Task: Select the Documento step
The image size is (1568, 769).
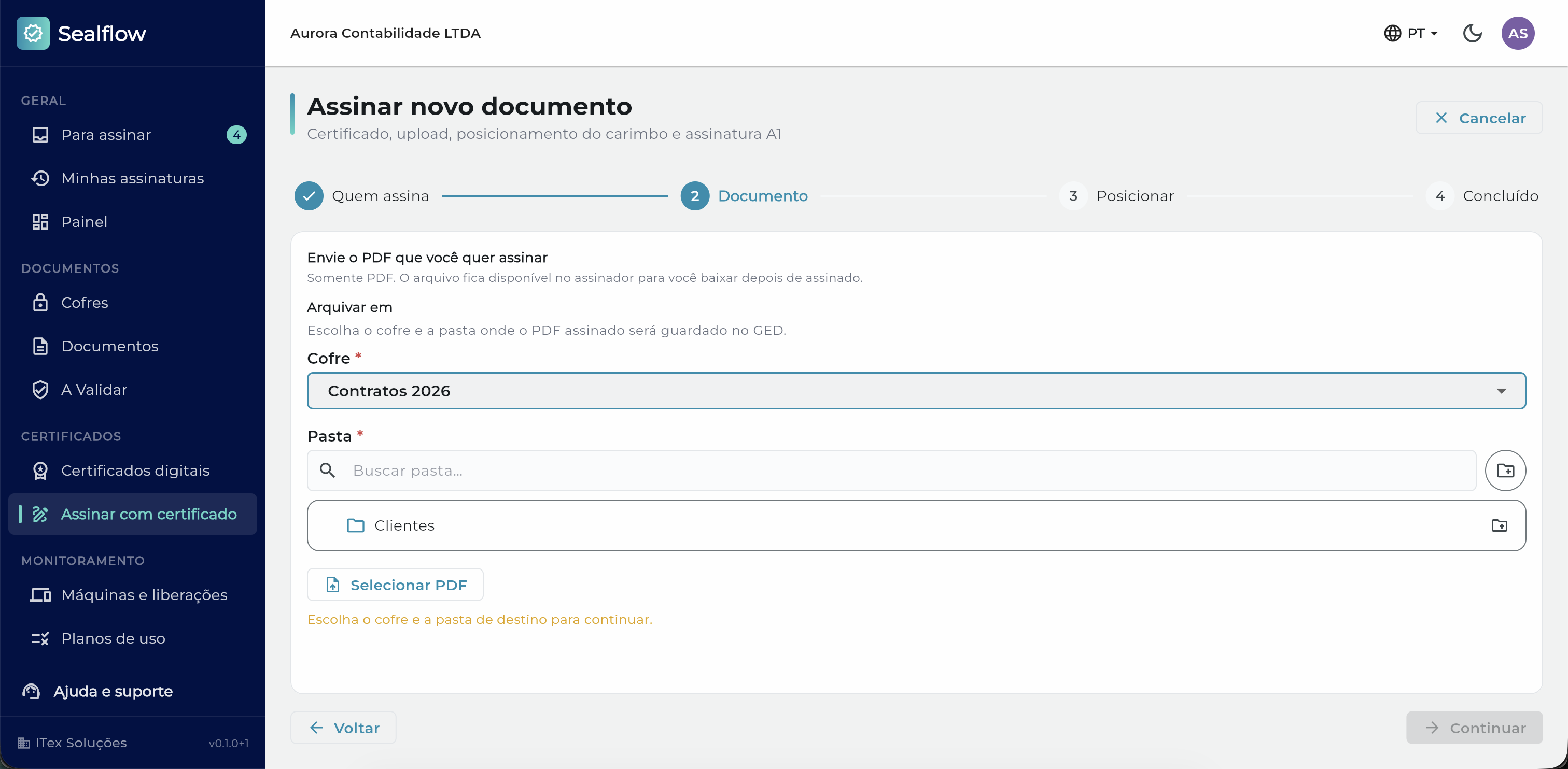Action: 744,196
